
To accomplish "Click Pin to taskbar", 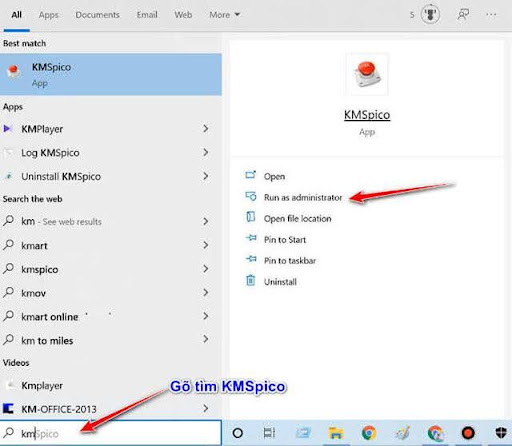I will pyautogui.click(x=290, y=261).
